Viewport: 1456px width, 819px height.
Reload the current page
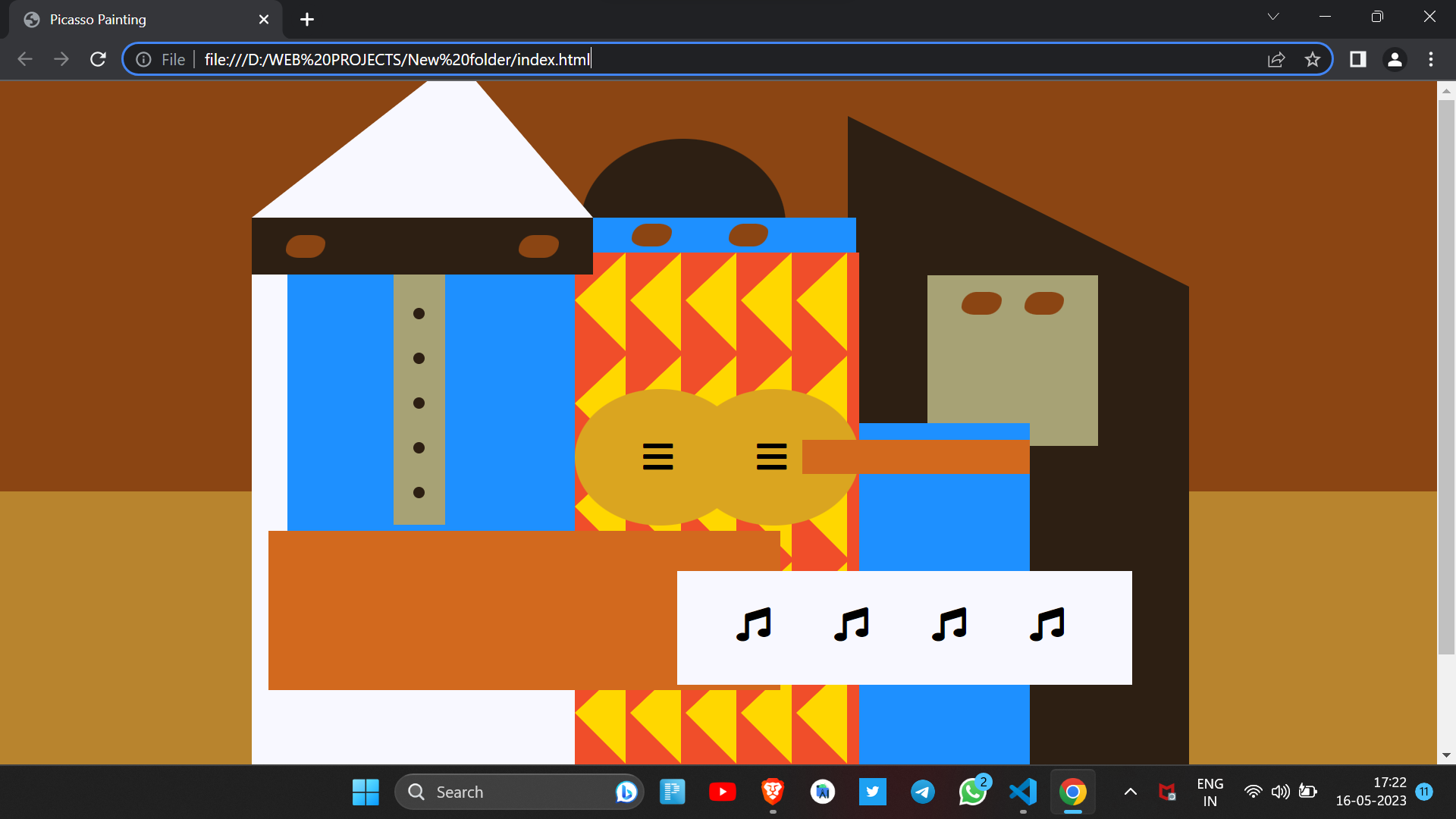point(98,59)
